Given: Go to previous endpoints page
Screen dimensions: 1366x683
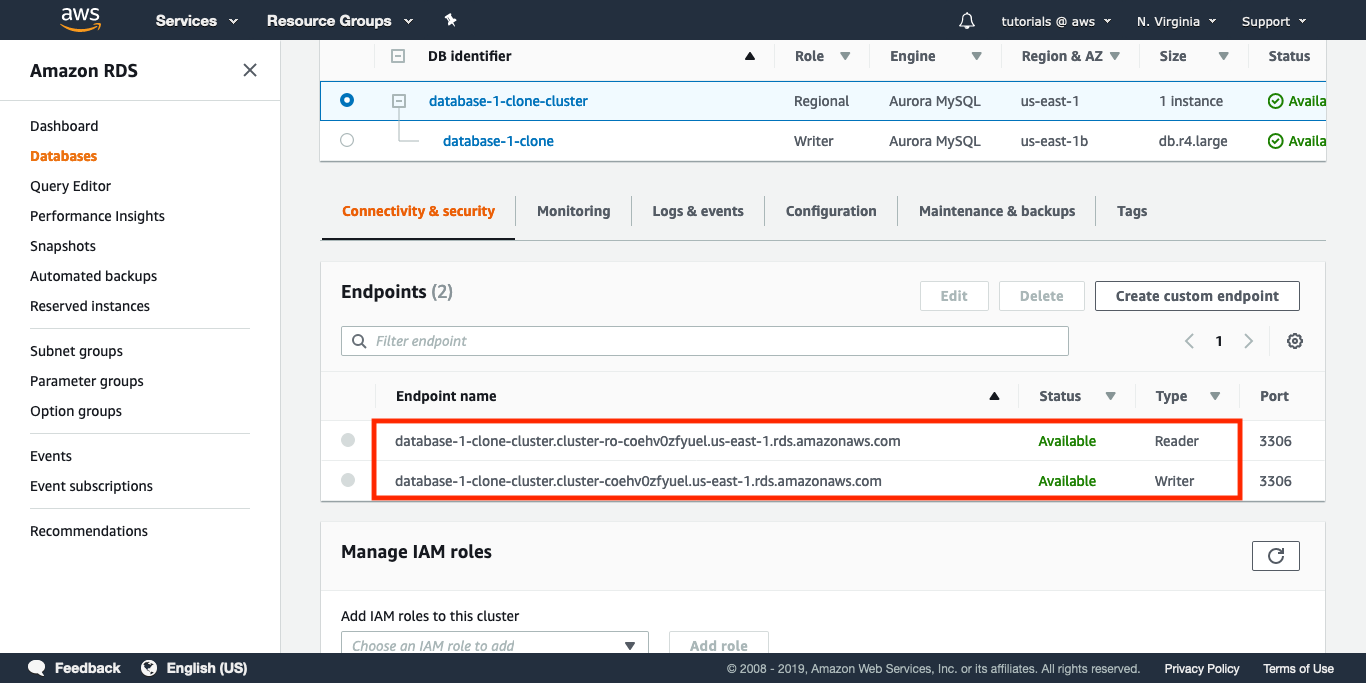Looking at the screenshot, I should coord(1189,341).
